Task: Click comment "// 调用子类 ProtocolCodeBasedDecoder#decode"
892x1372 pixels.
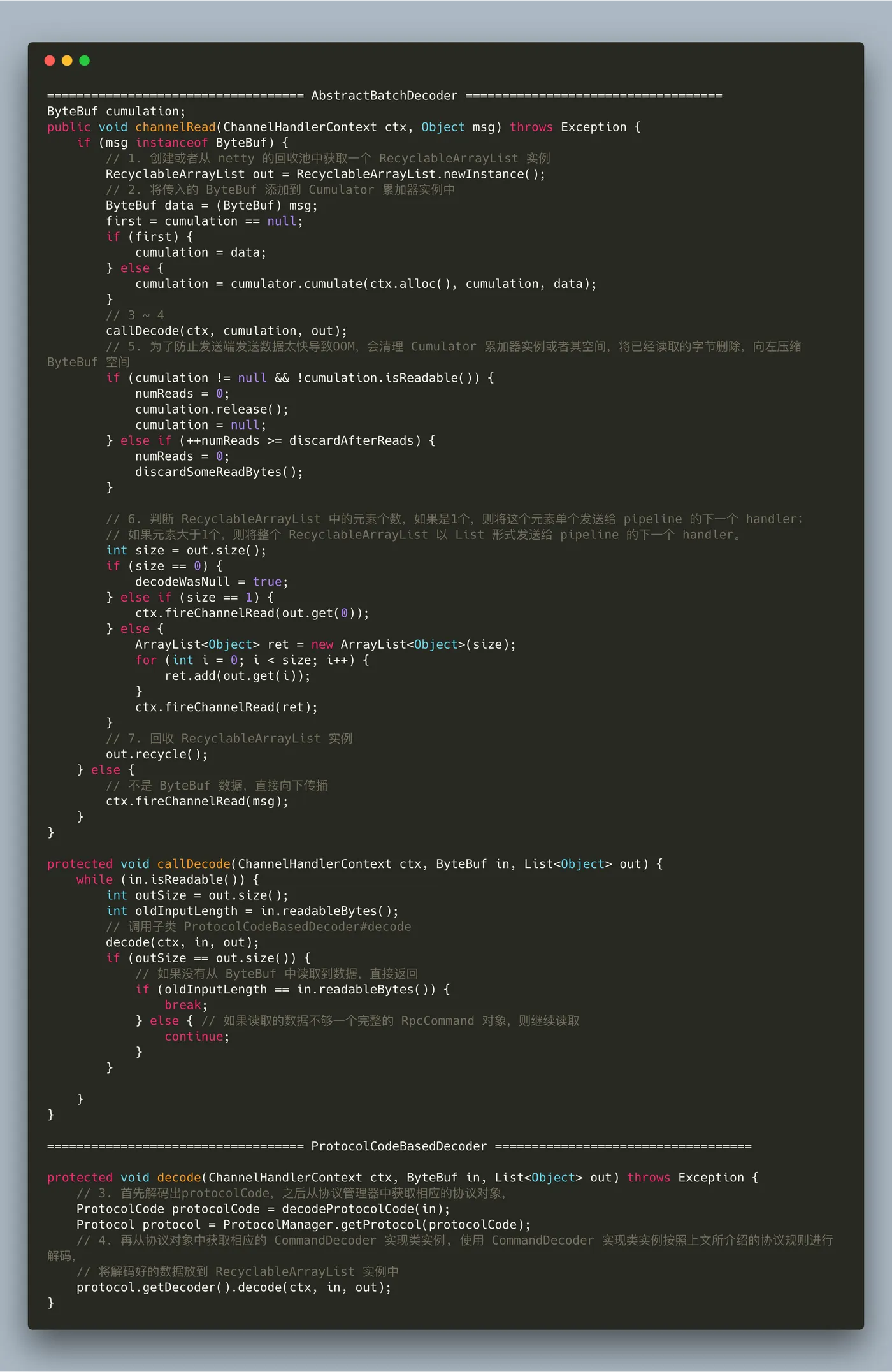Action: pyautogui.click(x=259, y=927)
